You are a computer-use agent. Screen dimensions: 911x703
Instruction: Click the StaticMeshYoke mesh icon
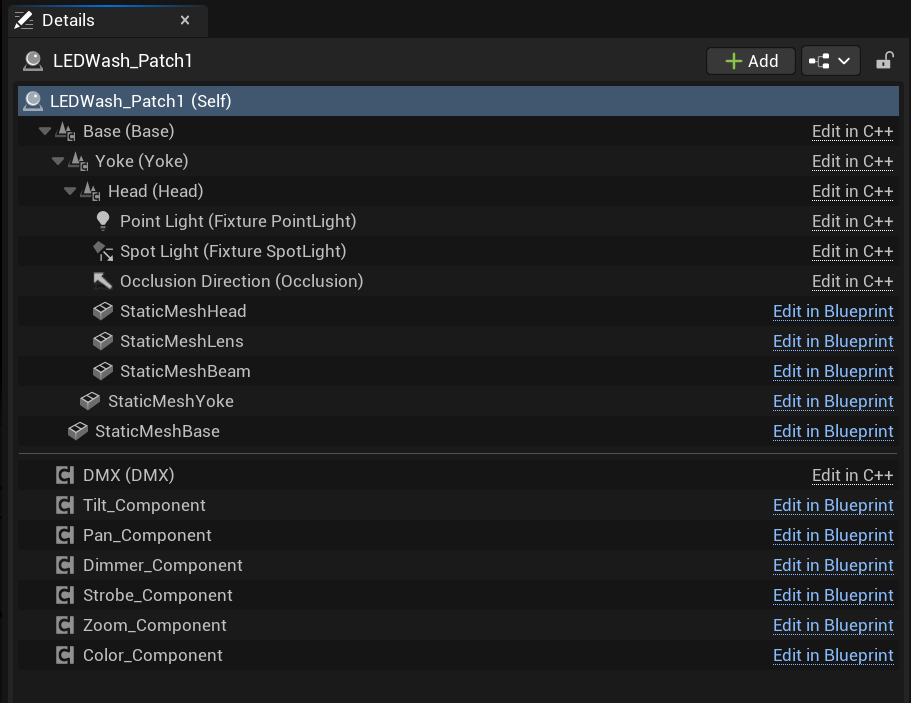click(90, 401)
